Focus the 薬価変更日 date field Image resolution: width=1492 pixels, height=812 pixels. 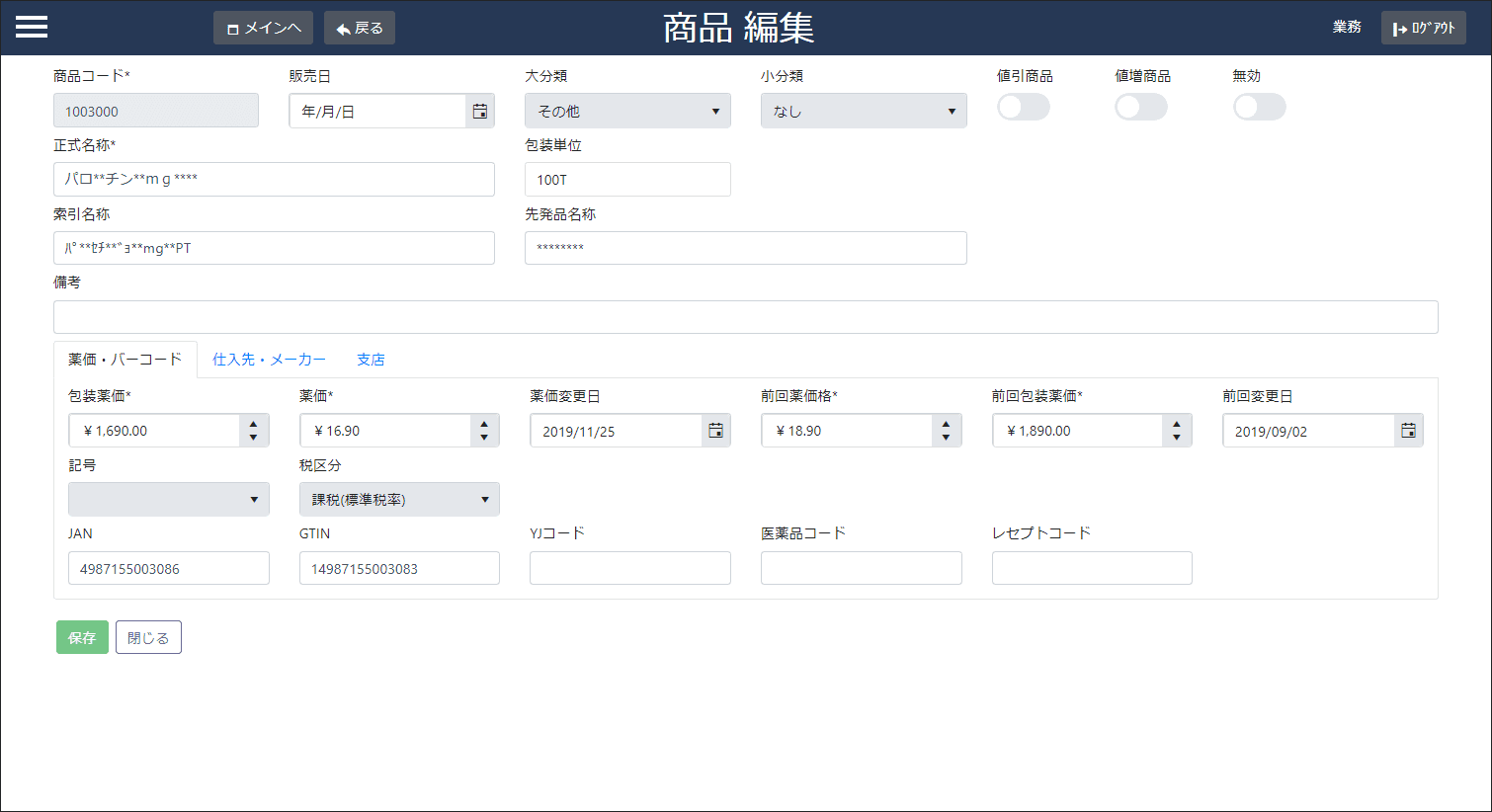pos(617,431)
